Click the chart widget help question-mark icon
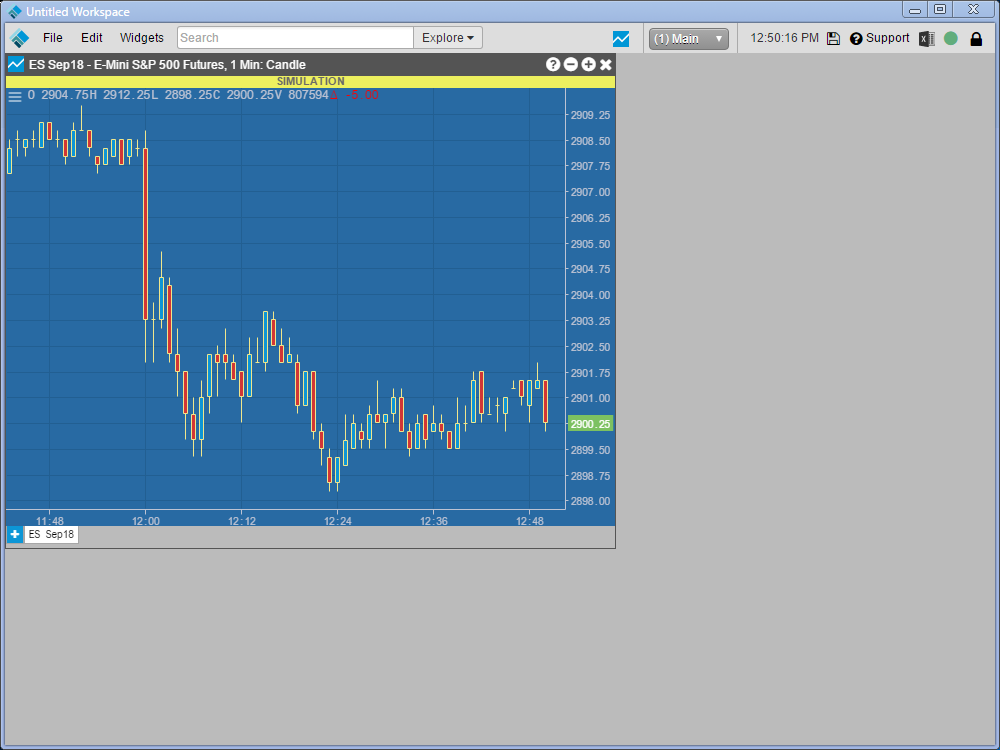Viewport: 1000px width, 750px height. click(553, 64)
